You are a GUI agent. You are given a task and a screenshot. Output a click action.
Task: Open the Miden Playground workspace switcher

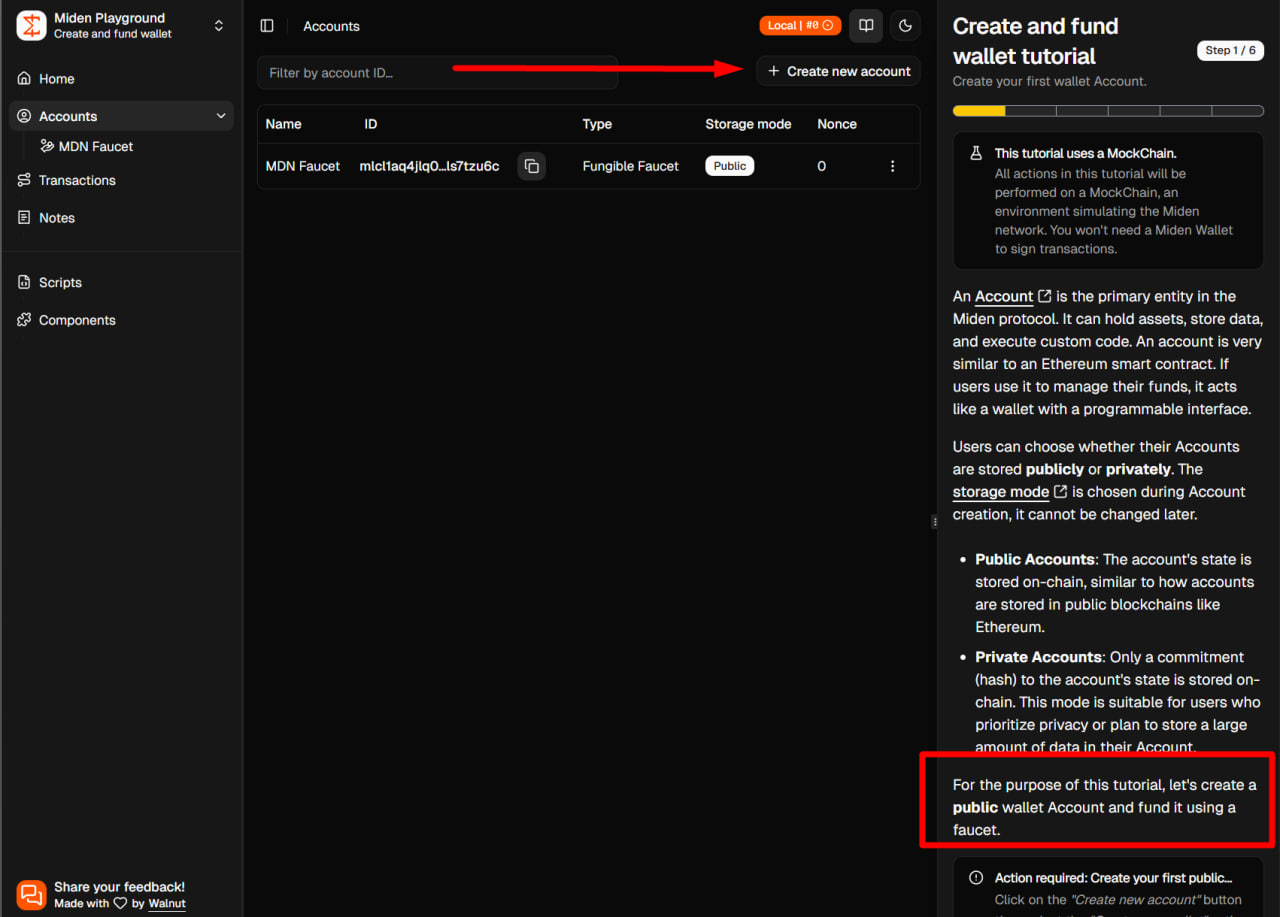[x=219, y=26]
